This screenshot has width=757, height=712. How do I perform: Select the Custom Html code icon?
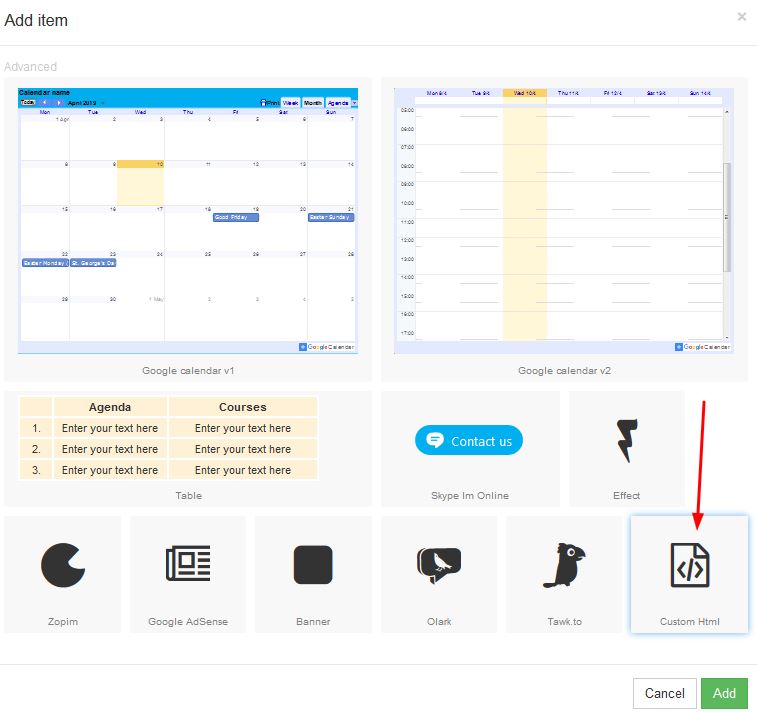[689, 565]
